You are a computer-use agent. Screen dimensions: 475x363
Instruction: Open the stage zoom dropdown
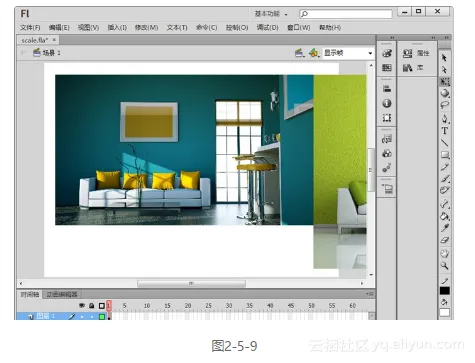pyautogui.click(x=348, y=53)
